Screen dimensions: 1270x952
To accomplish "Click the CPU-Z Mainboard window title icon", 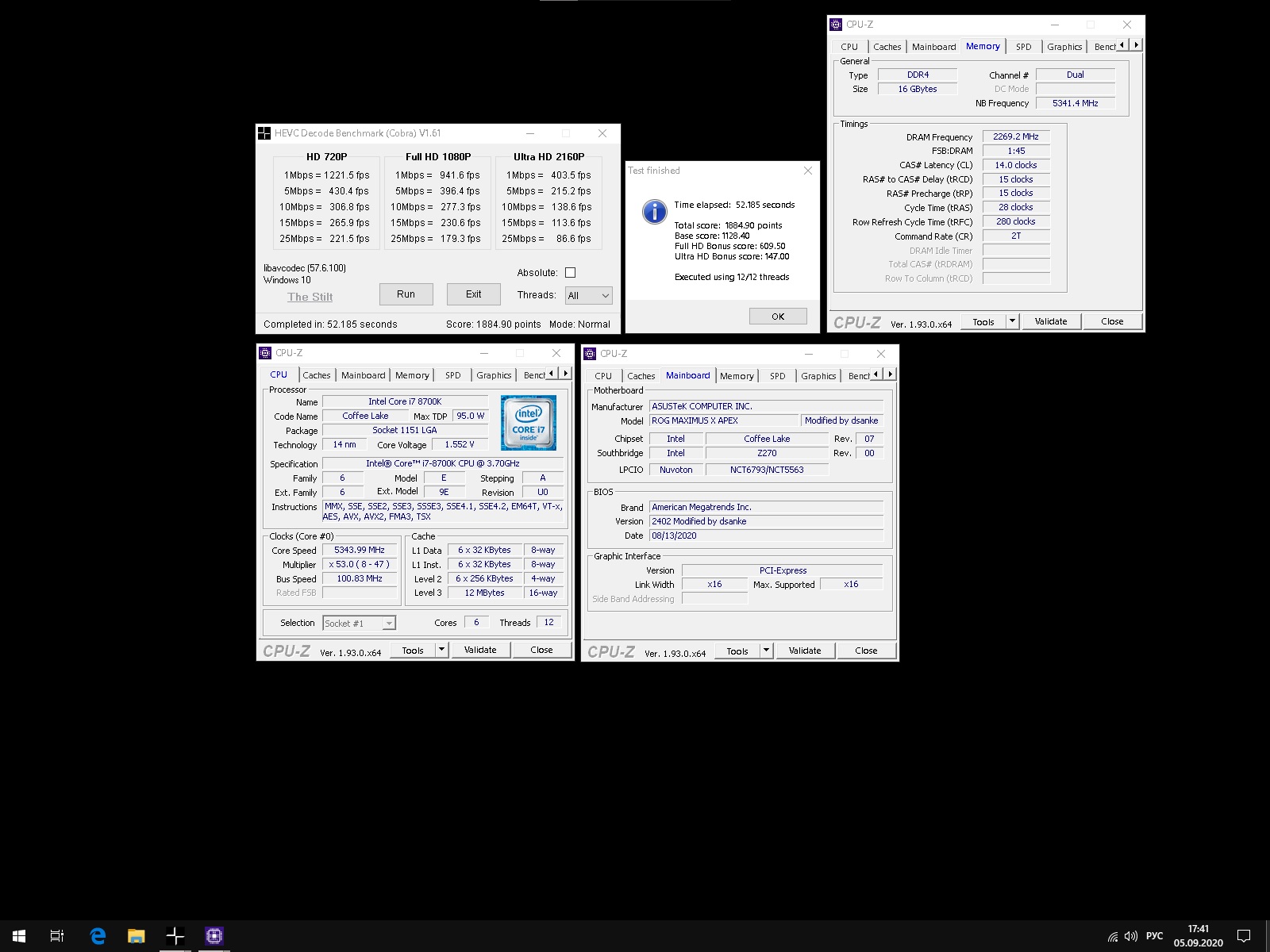I will click(590, 354).
